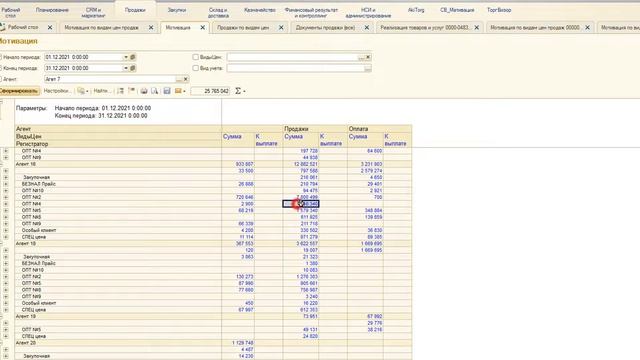Open report 'Настройки...' from the toolbar
The height and width of the screenshot is (360, 640).
pyautogui.click(x=57, y=91)
